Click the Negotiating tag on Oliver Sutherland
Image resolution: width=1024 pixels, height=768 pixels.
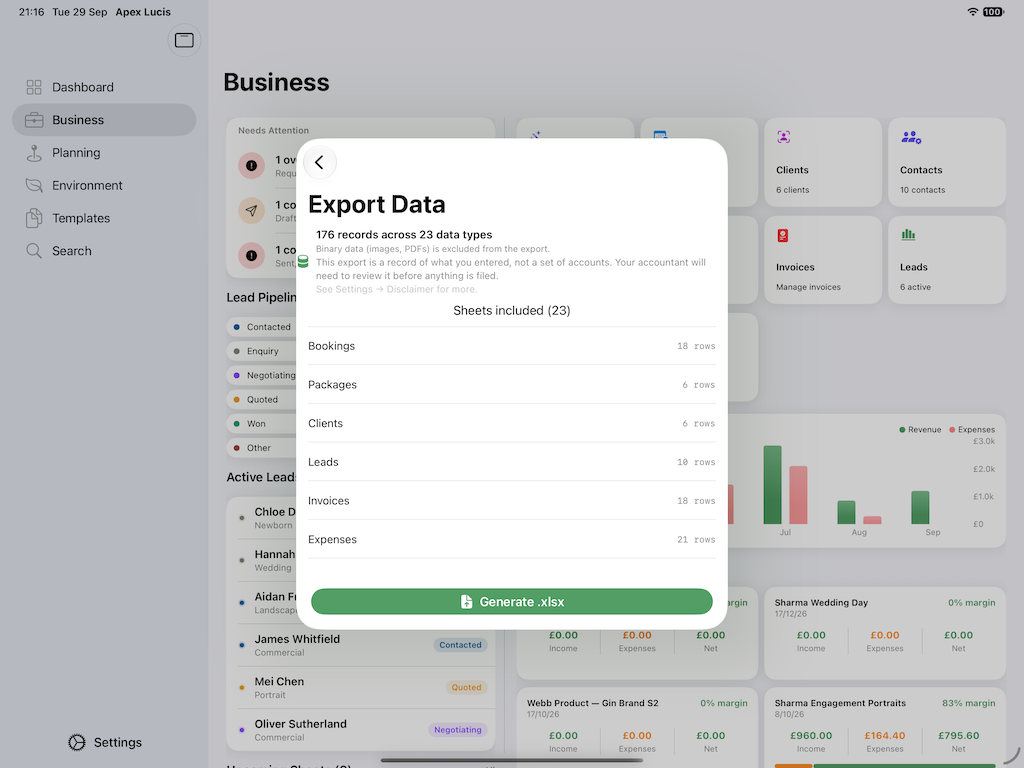tap(458, 729)
